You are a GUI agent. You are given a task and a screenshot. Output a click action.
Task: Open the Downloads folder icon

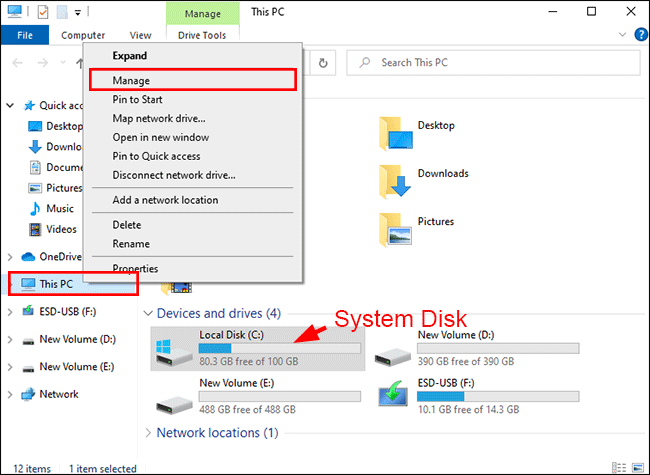coord(396,180)
